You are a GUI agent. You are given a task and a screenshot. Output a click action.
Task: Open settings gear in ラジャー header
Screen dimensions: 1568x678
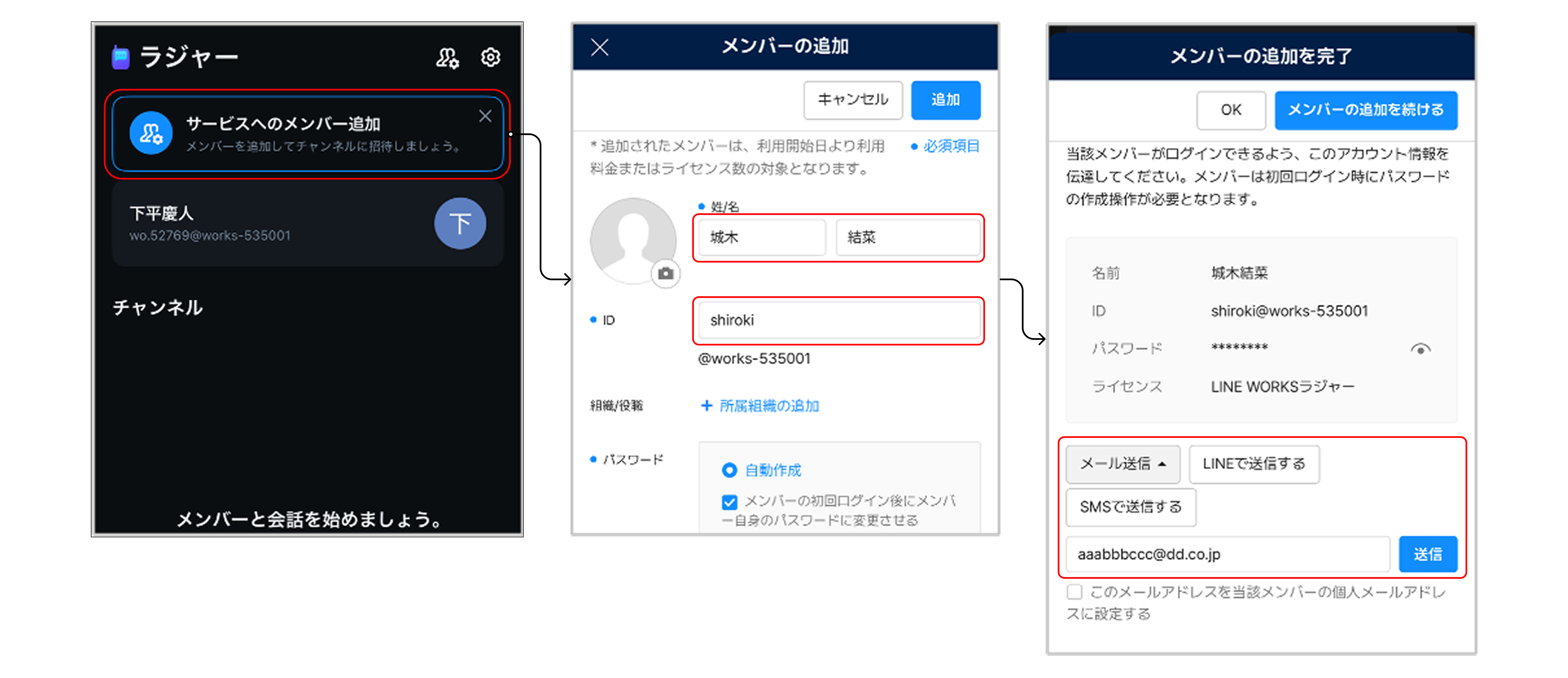point(490,58)
